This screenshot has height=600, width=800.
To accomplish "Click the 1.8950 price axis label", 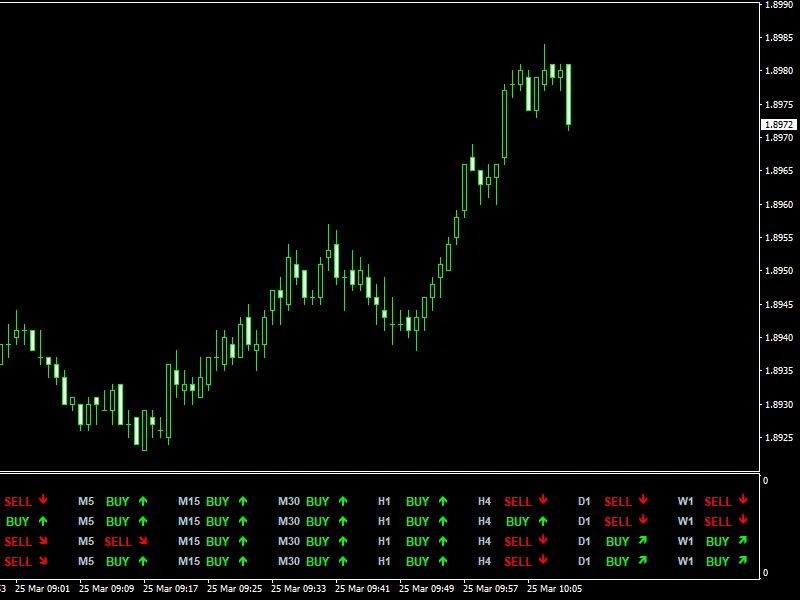I will coord(779,271).
